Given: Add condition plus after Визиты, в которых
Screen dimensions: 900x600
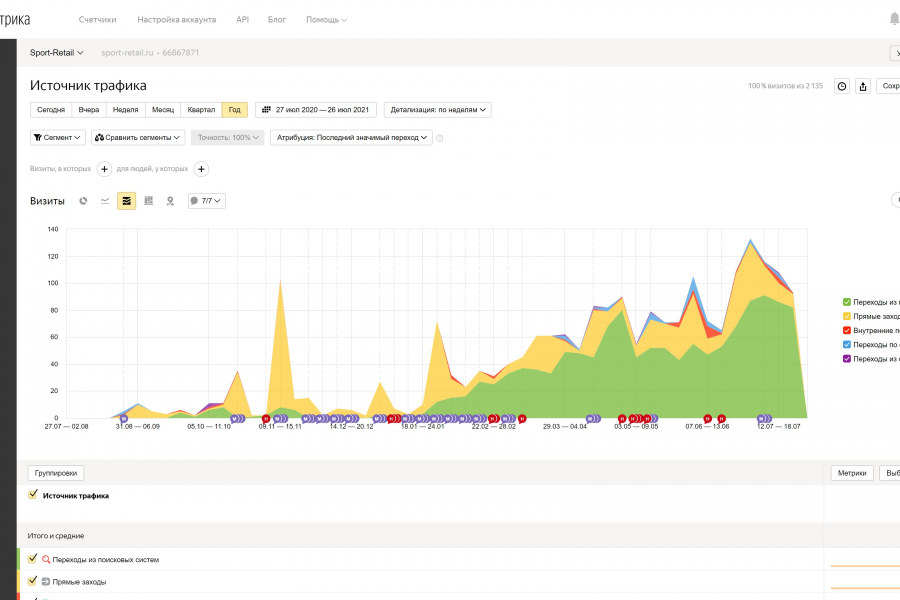Looking at the screenshot, I should [x=104, y=169].
